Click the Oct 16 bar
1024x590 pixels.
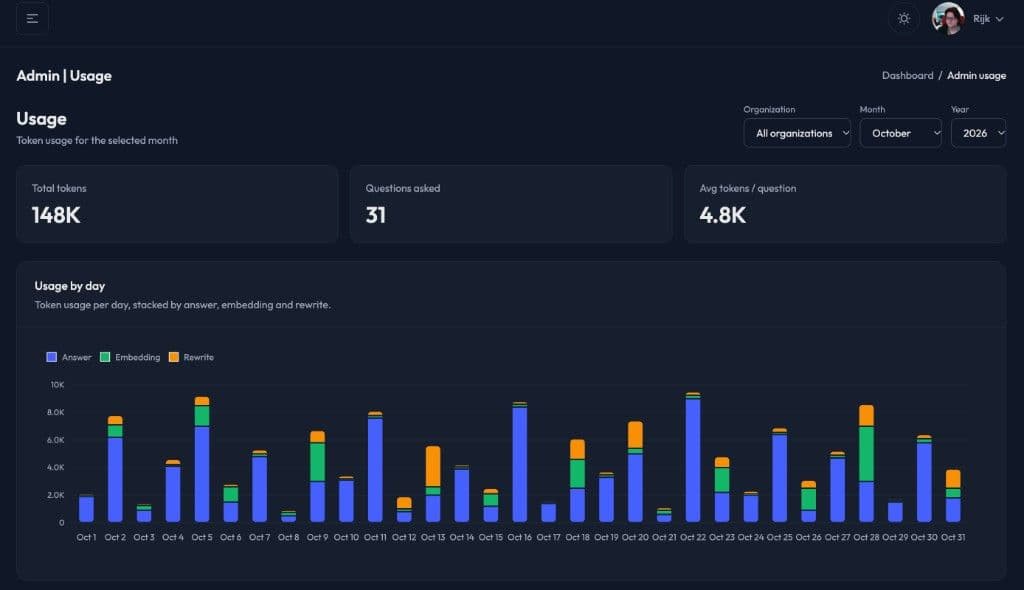(520, 462)
